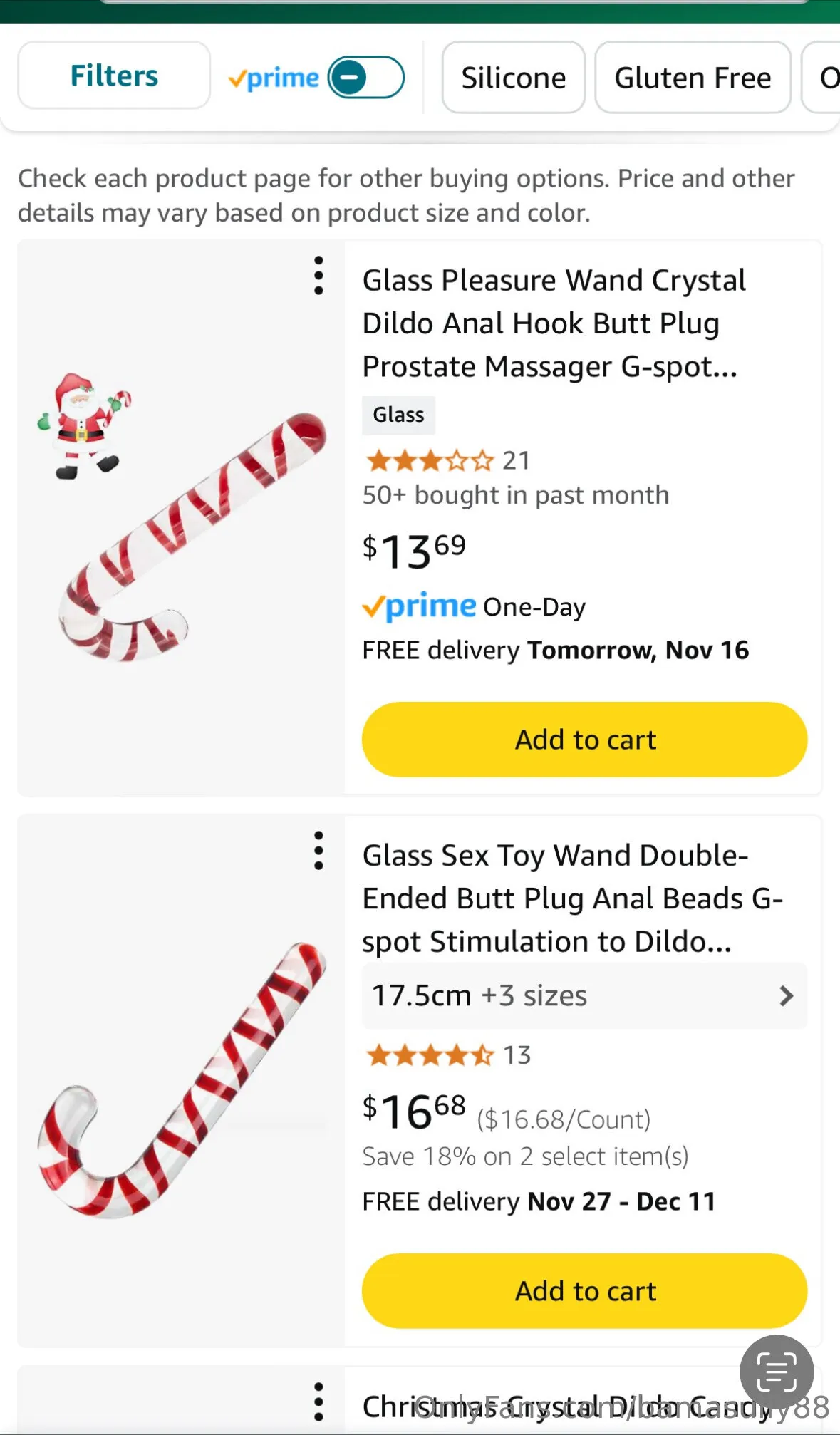The height and width of the screenshot is (1435, 840).
Task: Add the $13.69 glass wand to cart
Action: [584, 740]
